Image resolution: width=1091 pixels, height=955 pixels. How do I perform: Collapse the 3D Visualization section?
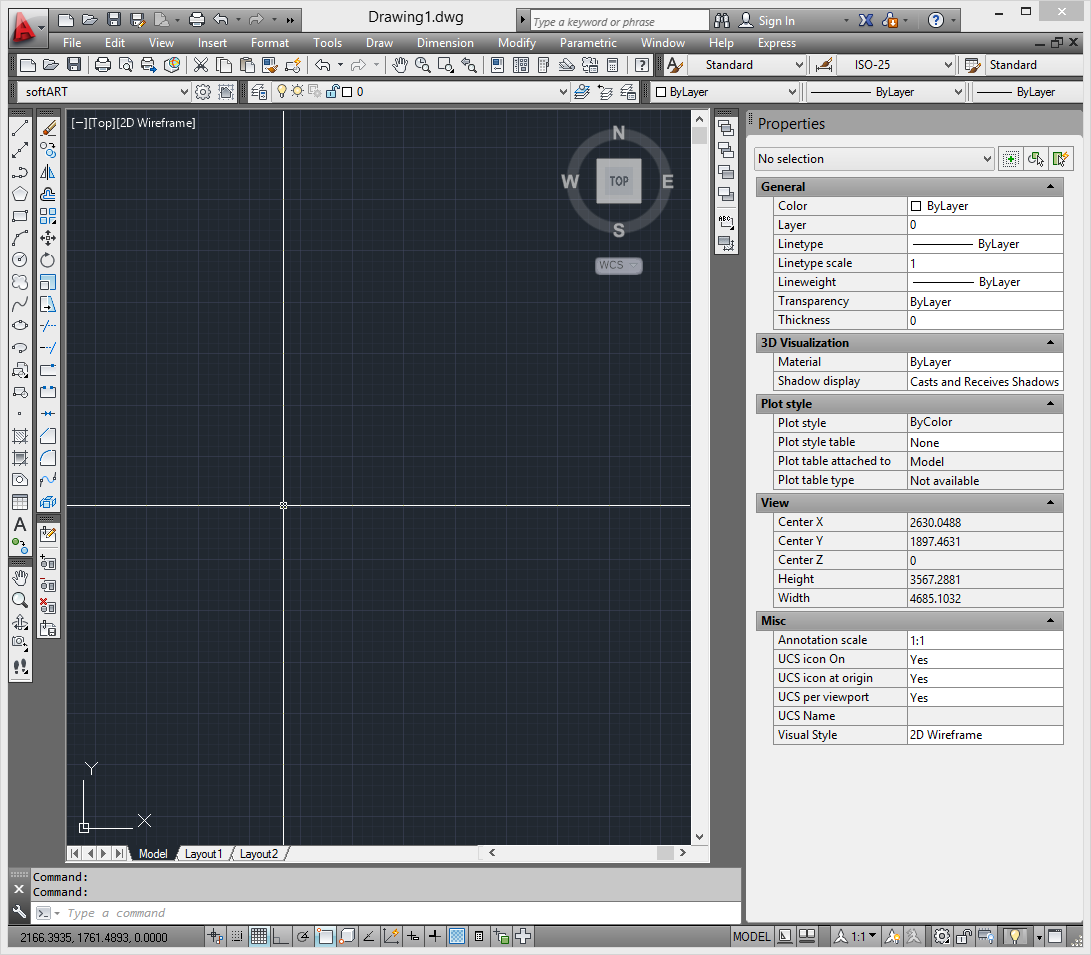1050,342
